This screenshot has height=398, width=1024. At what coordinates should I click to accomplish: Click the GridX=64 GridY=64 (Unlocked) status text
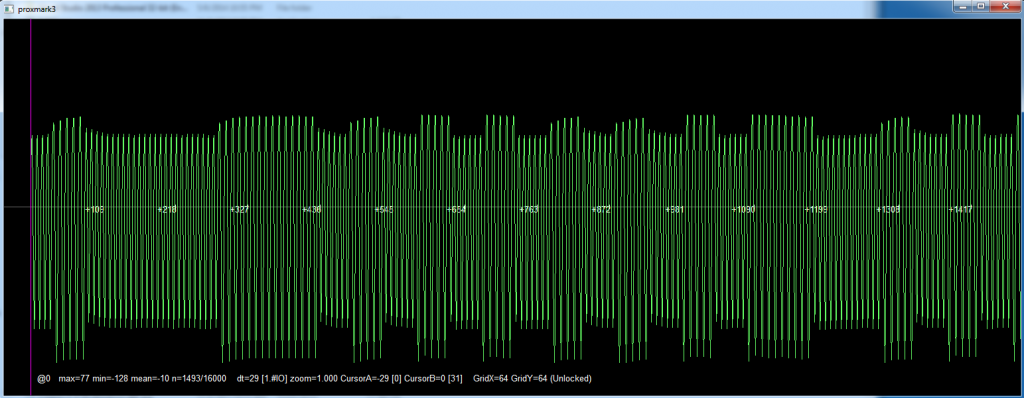(x=532, y=379)
